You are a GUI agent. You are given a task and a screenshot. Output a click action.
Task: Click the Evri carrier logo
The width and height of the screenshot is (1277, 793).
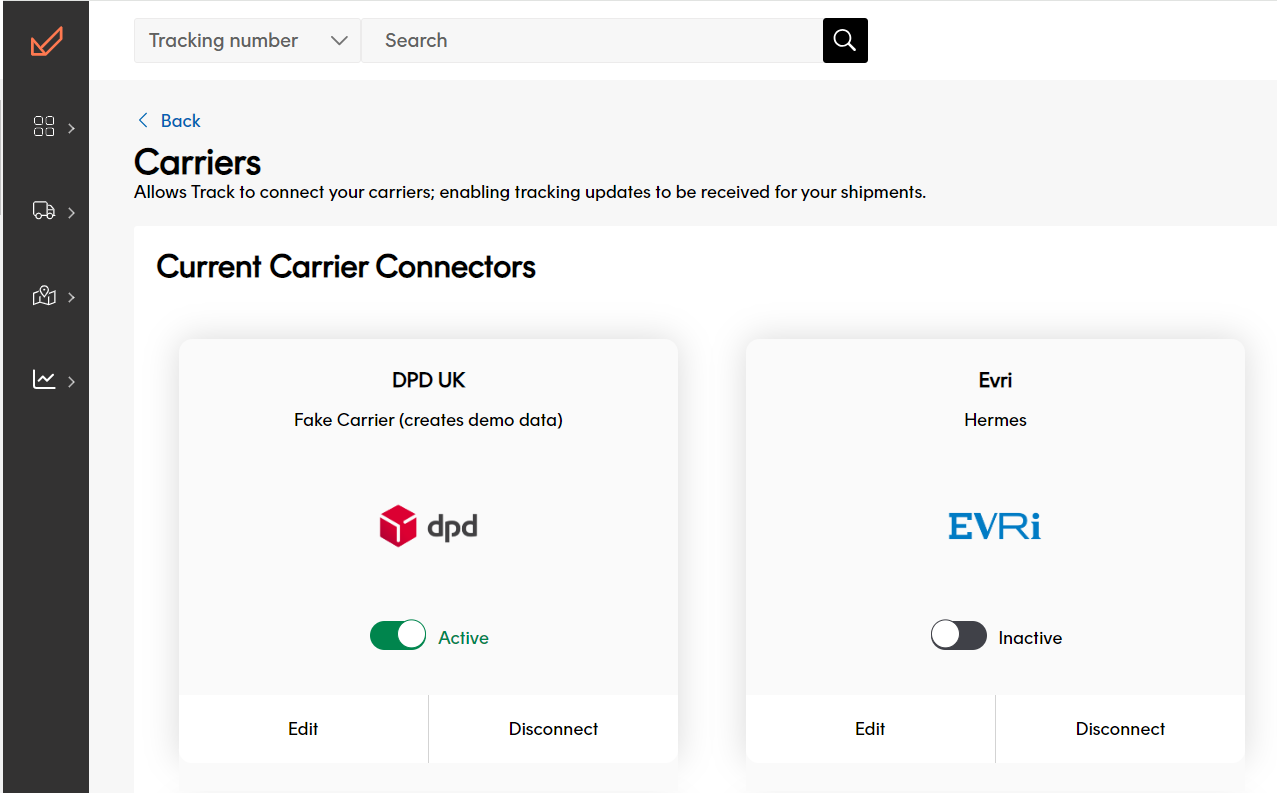click(x=994, y=526)
